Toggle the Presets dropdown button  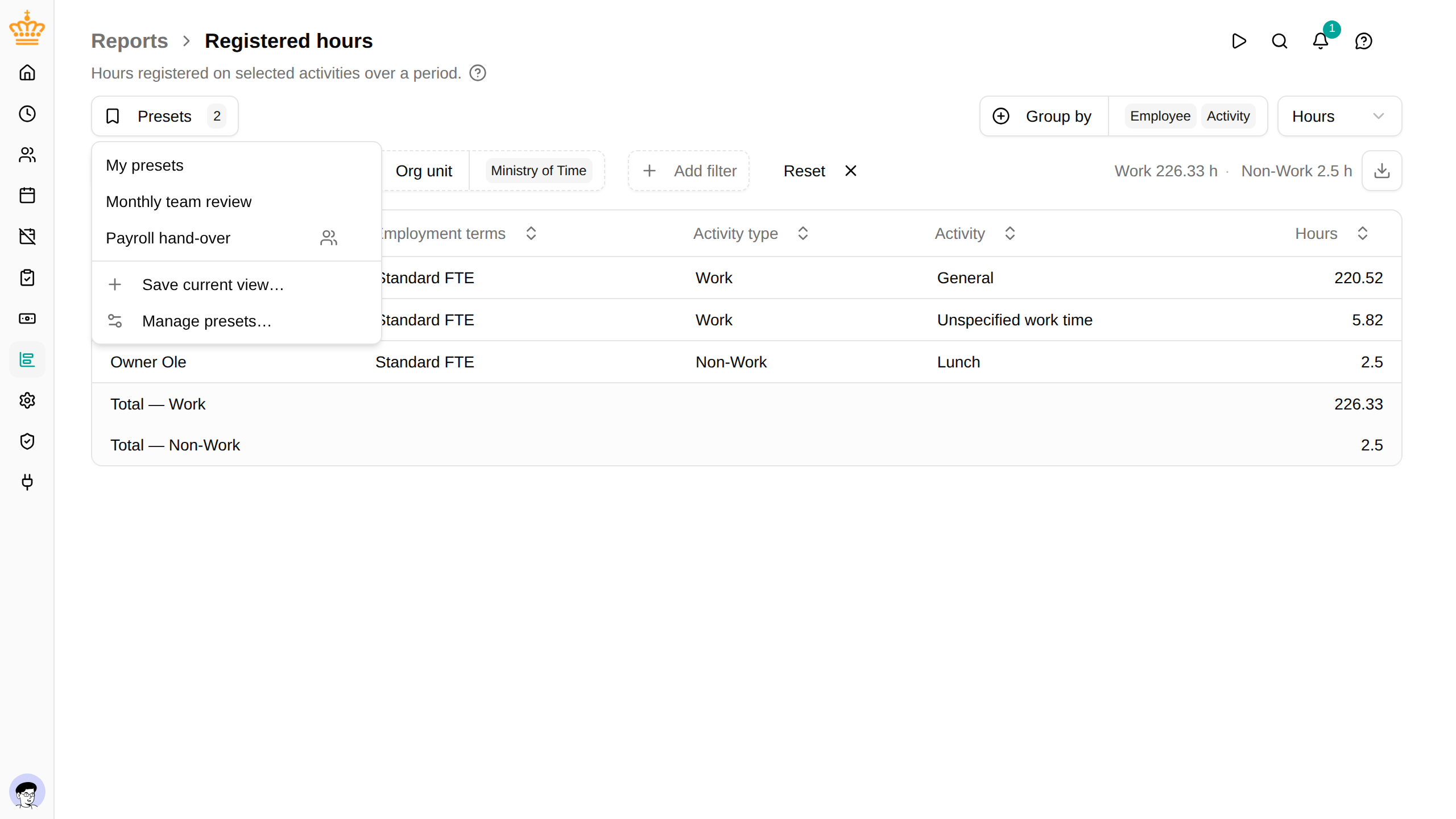[x=165, y=116]
